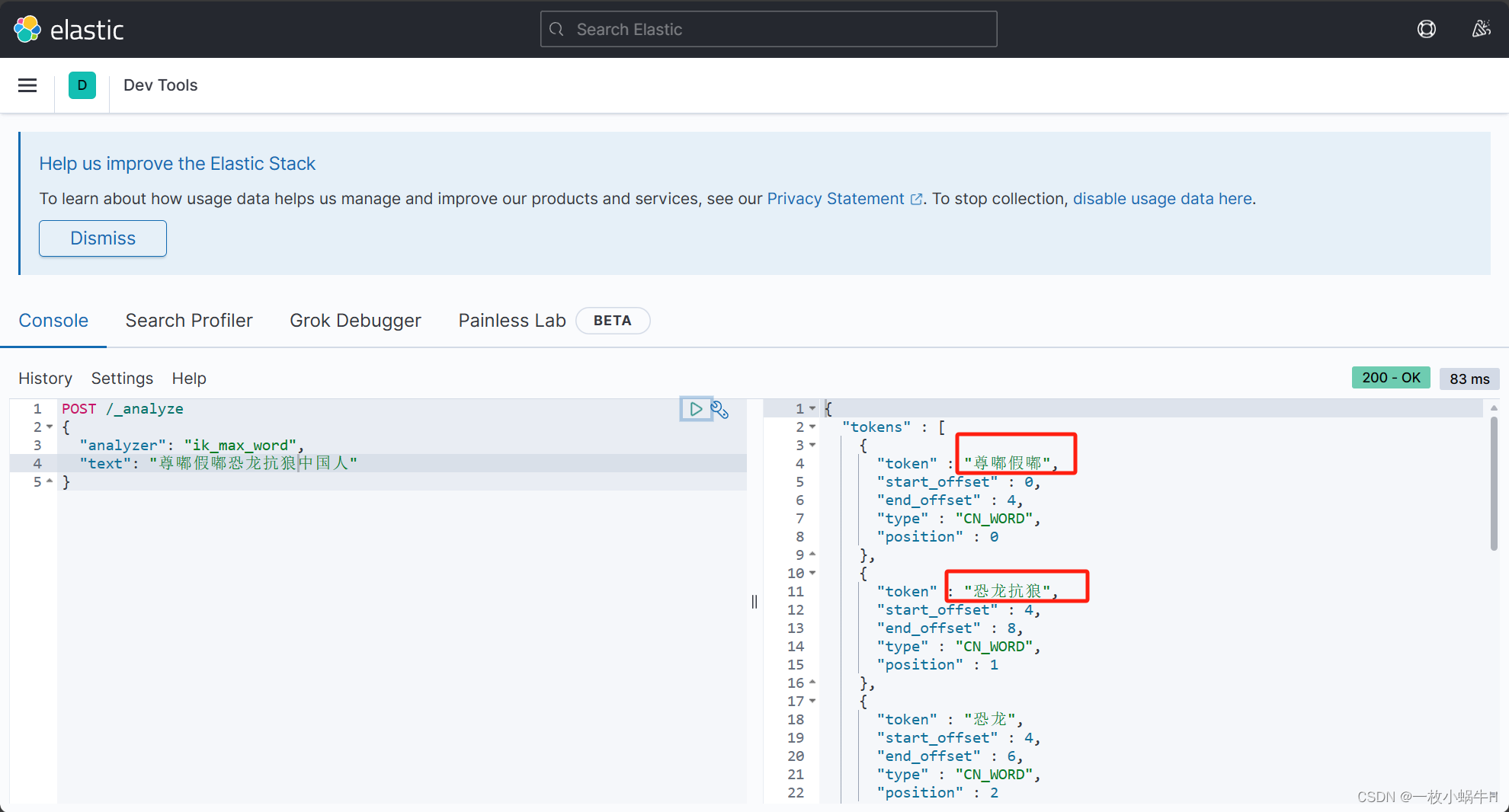1509x812 pixels.
Task: Open the hamburger navigation menu
Action: point(27,85)
